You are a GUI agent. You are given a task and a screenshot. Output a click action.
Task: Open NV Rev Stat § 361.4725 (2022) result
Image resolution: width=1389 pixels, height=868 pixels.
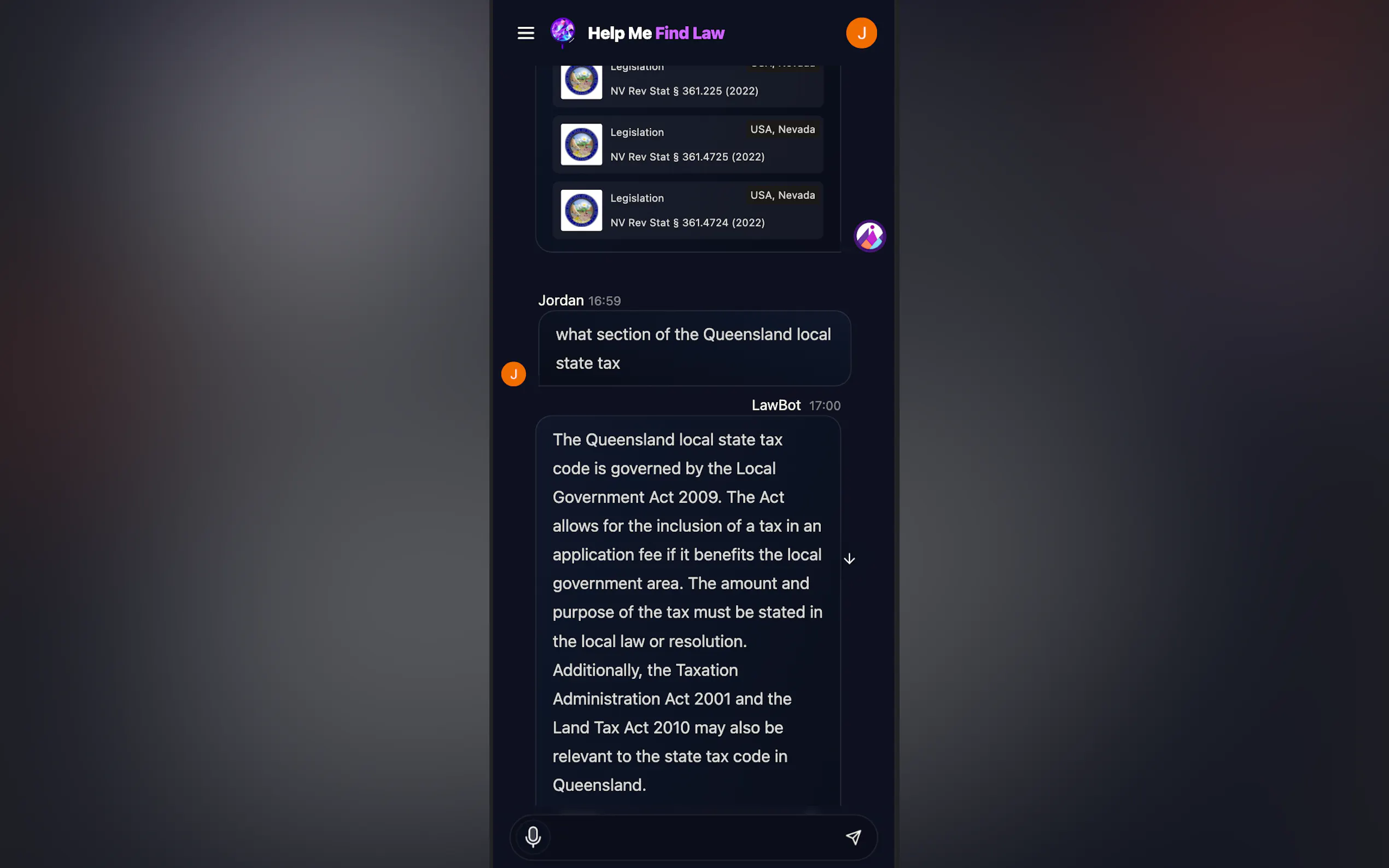point(687,145)
